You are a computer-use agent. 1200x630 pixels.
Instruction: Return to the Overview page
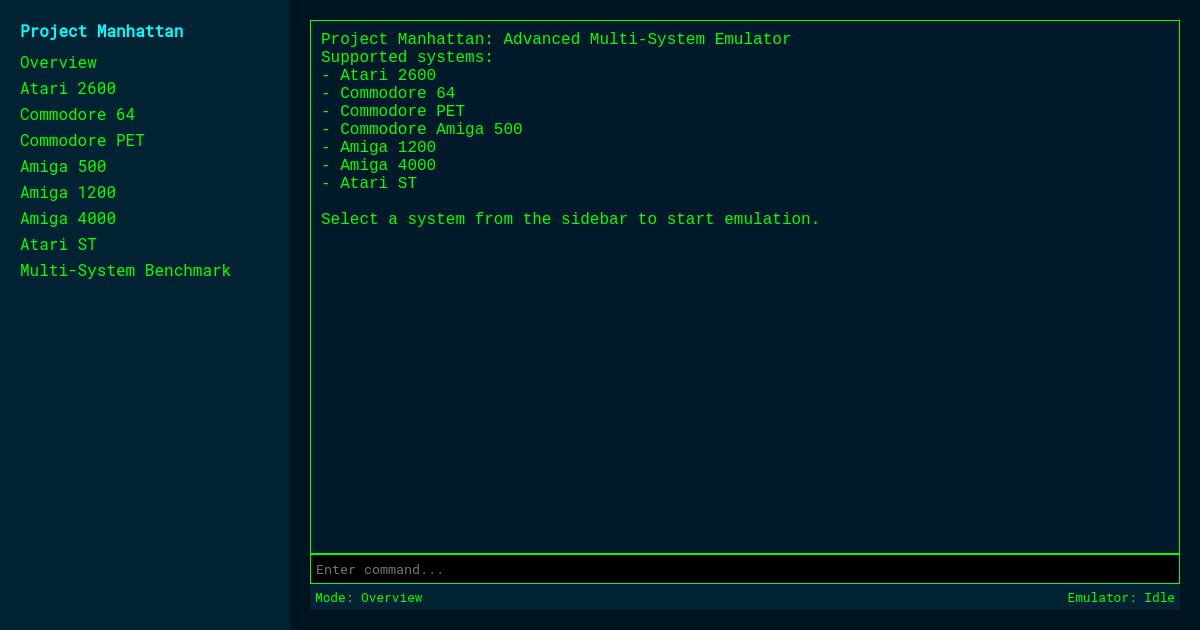point(58,63)
